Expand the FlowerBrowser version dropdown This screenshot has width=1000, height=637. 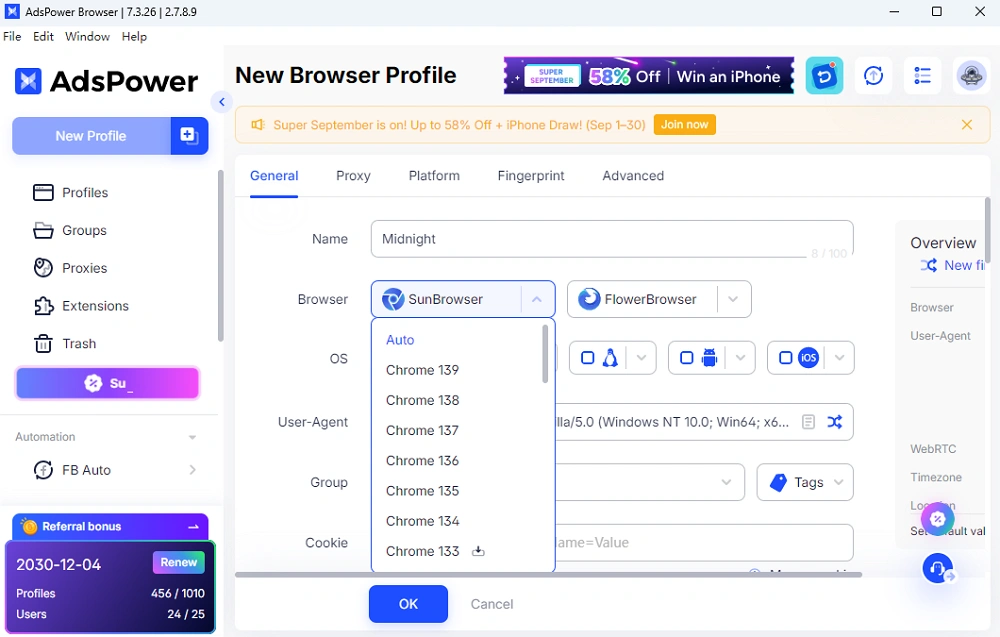(733, 299)
